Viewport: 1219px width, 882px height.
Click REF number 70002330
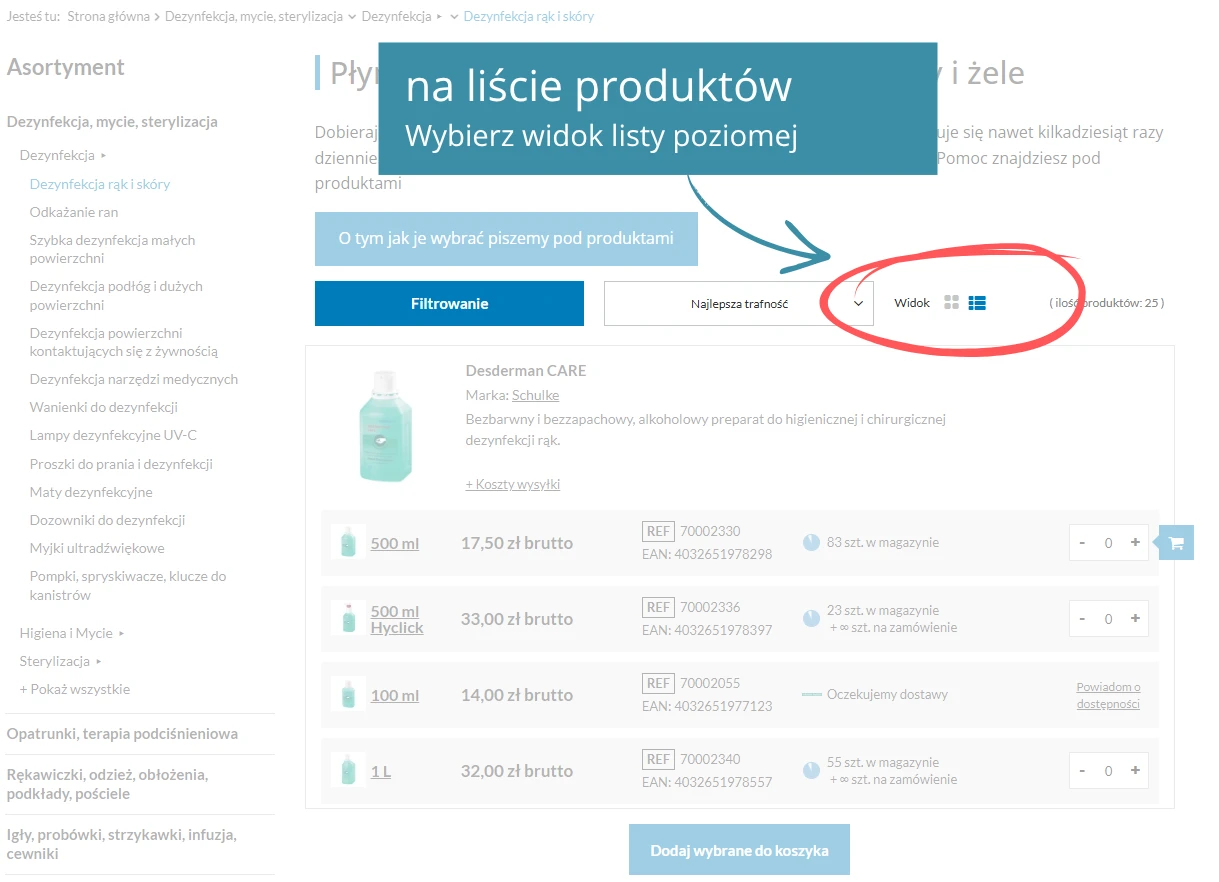tap(710, 531)
